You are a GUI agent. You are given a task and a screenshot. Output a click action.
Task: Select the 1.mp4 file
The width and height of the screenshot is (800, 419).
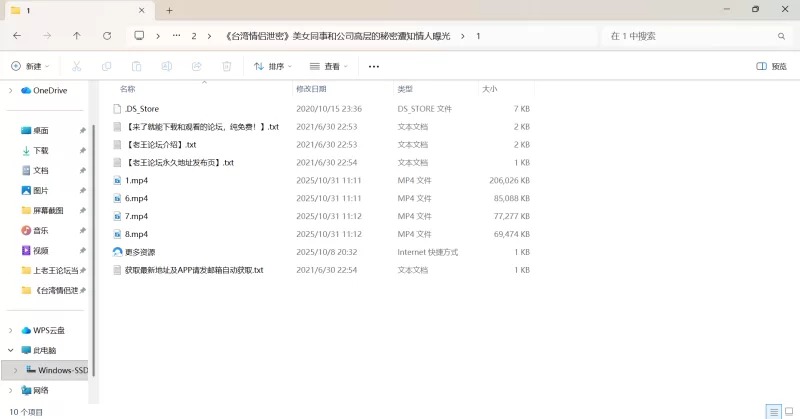[x=136, y=180]
